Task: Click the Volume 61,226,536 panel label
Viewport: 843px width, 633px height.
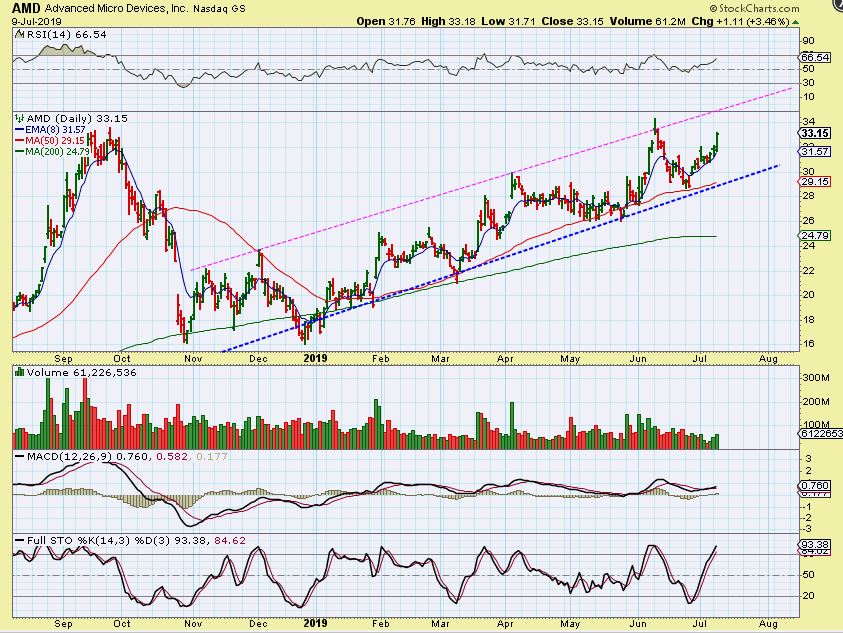Action: 81,373
